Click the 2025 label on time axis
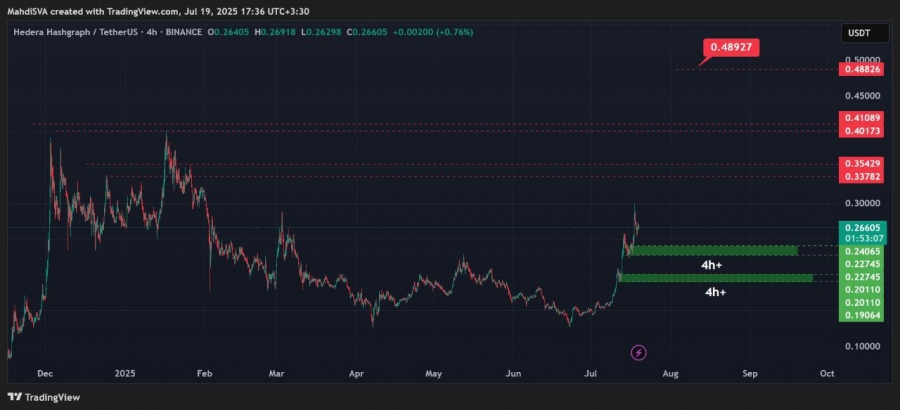 click(125, 374)
